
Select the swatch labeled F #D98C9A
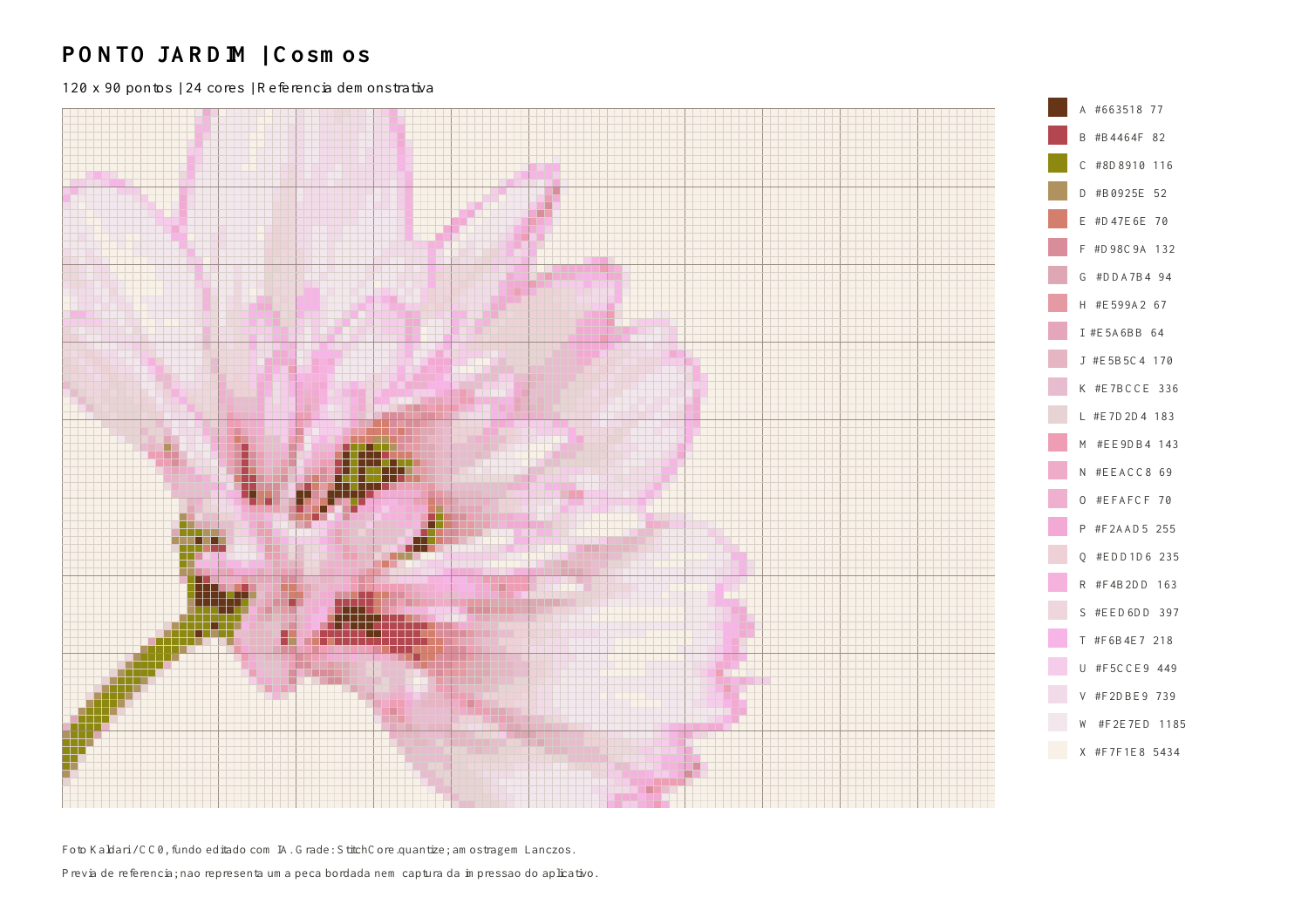coord(1058,247)
